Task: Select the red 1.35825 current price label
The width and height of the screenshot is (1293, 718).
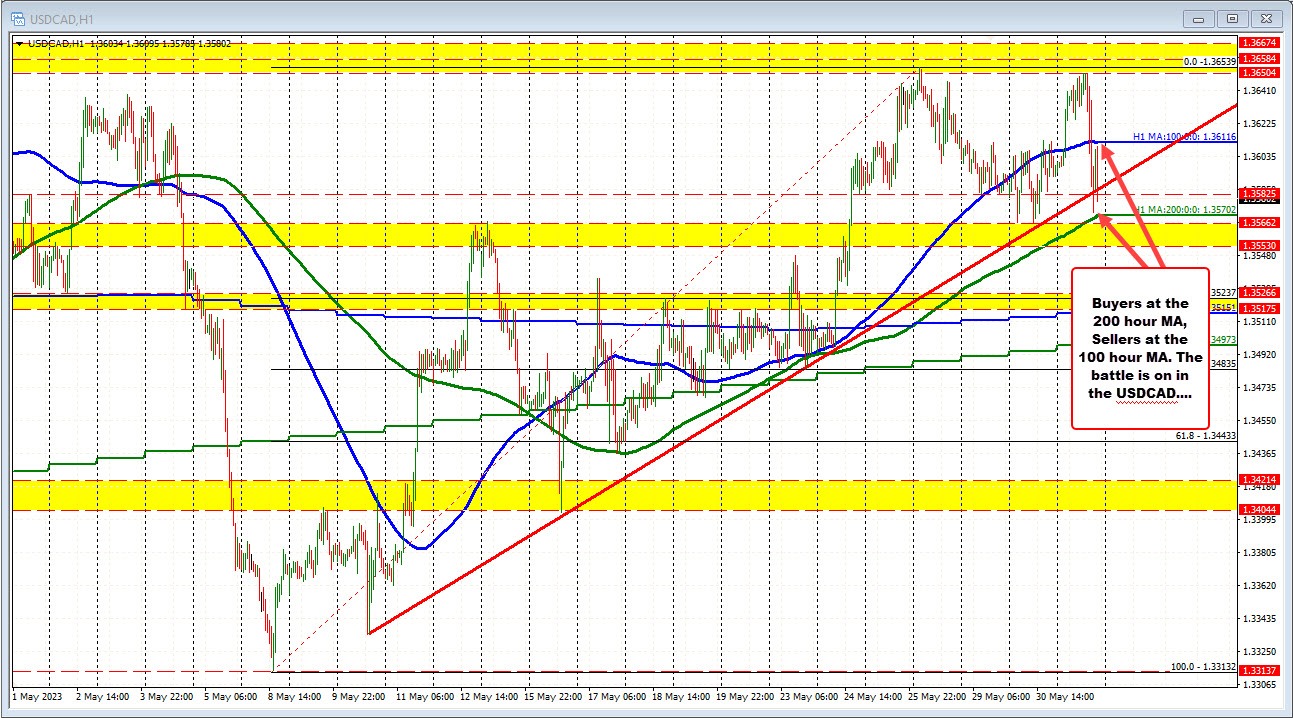Action: [x=1260, y=192]
